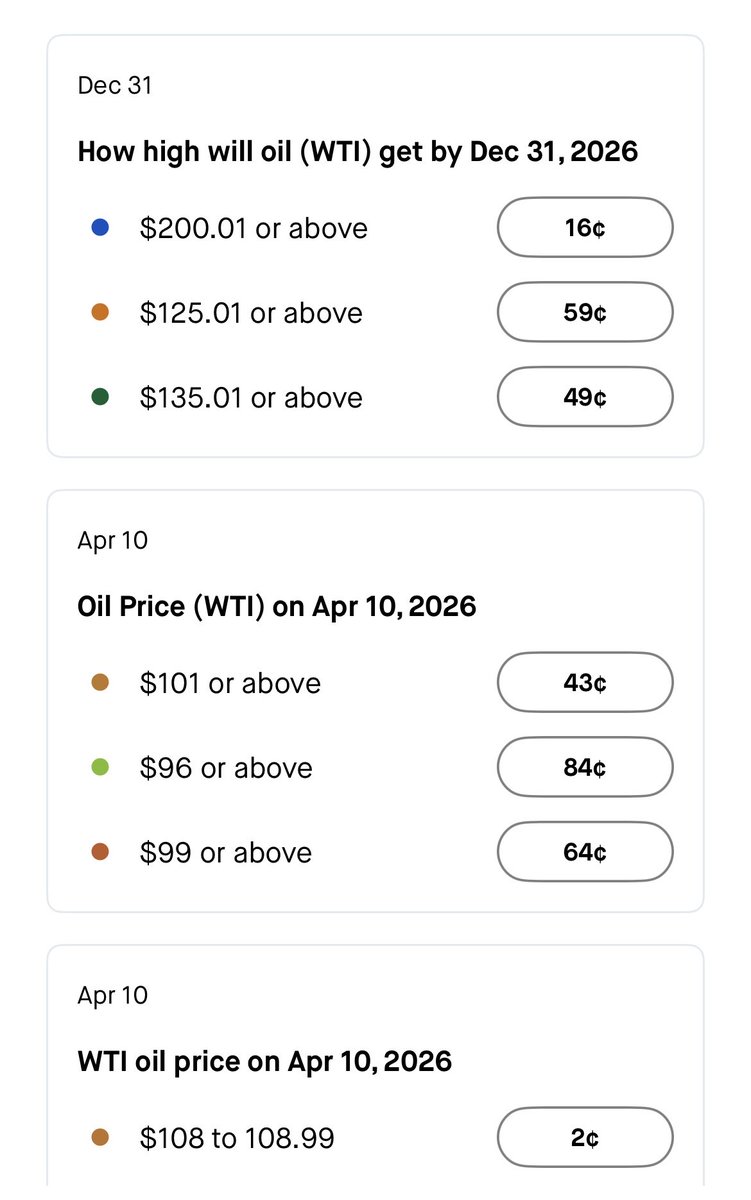This screenshot has height=1200, width=751.
Task: Select the 59¢ button for $125.01
Action: tap(585, 313)
